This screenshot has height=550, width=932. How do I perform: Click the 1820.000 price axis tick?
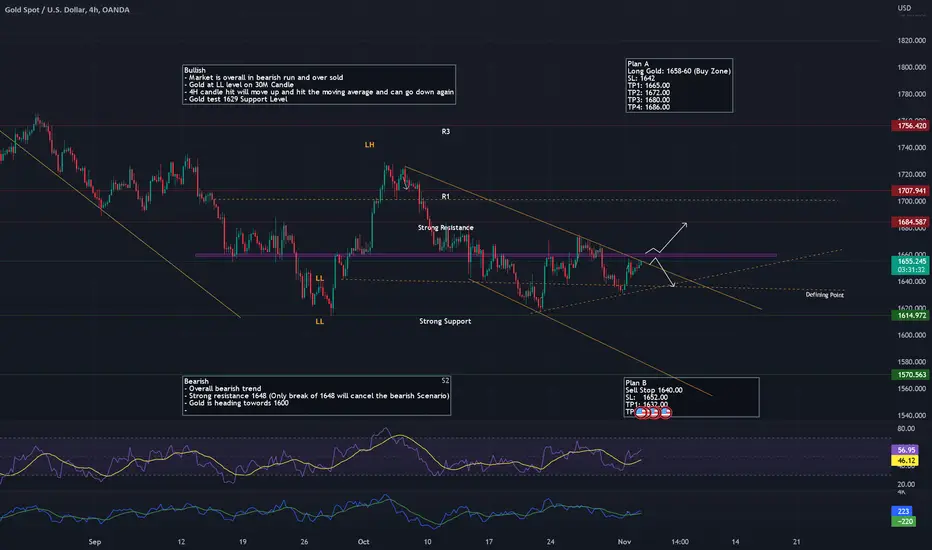(912, 40)
